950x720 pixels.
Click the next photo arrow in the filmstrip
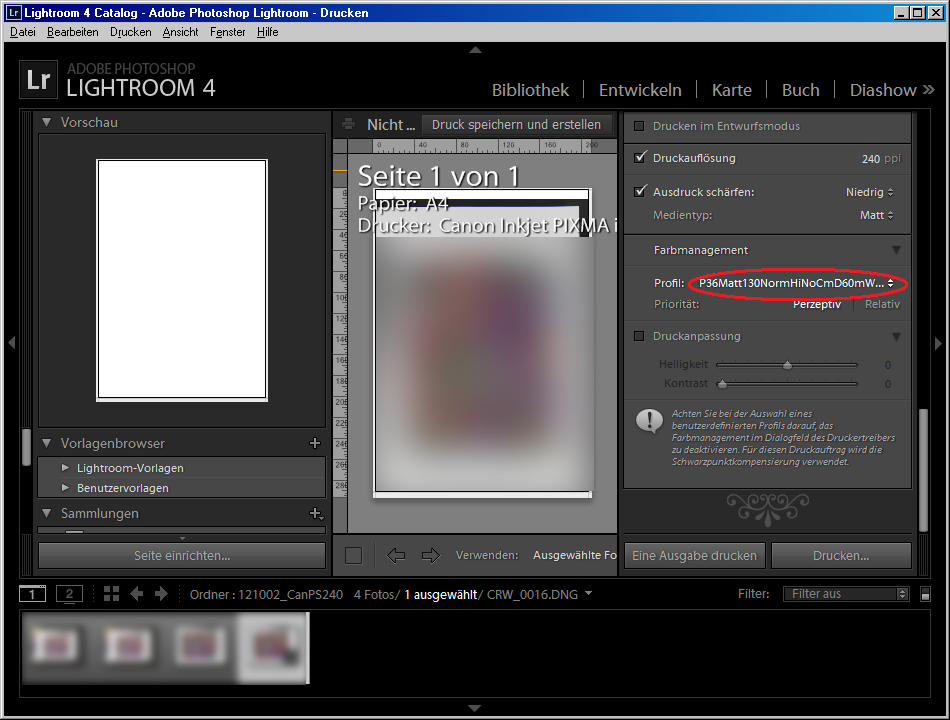click(163, 593)
